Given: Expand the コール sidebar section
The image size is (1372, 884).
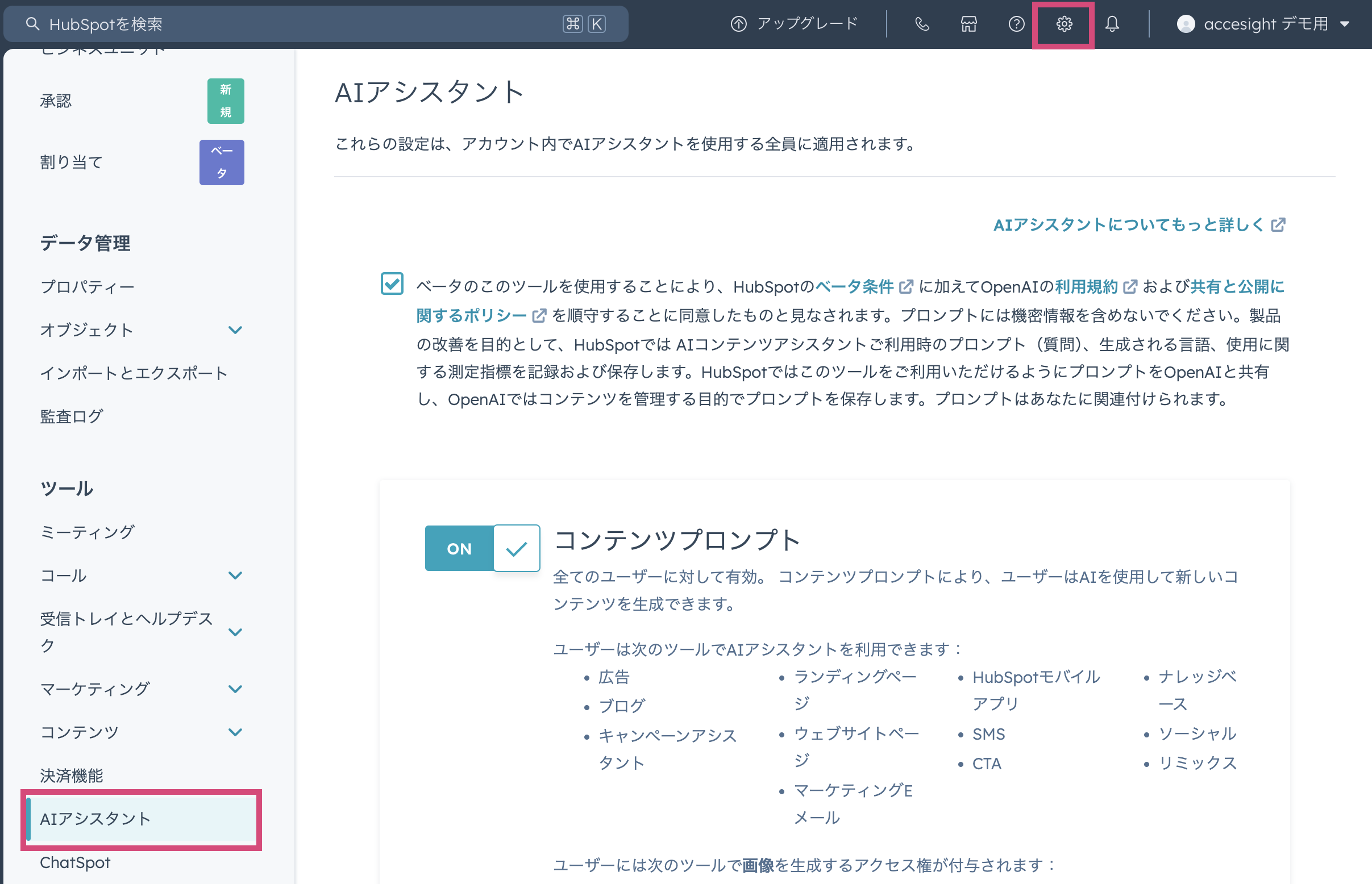Looking at the screenshot, I should [x=235, y=575].
